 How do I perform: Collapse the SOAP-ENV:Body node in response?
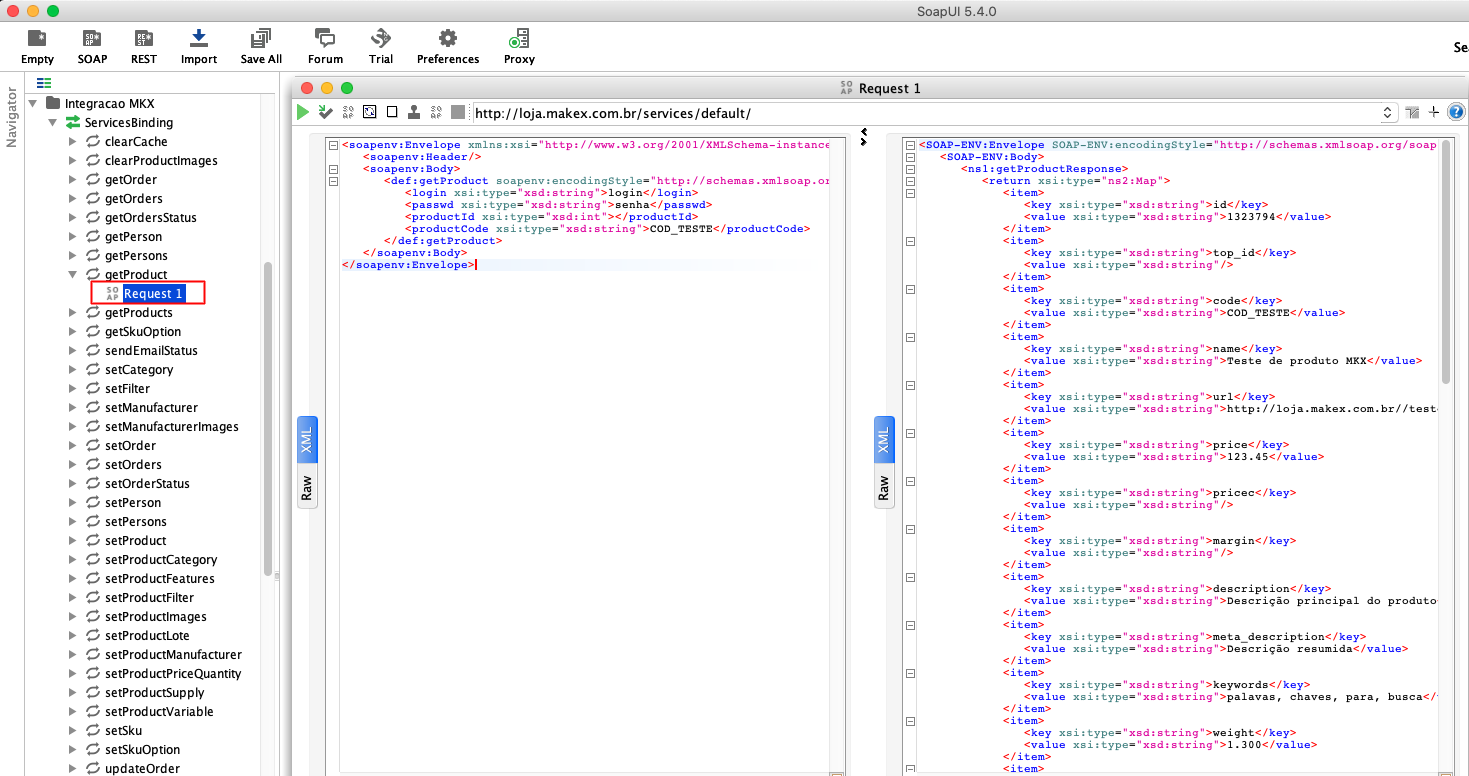(x=910, y=157)
